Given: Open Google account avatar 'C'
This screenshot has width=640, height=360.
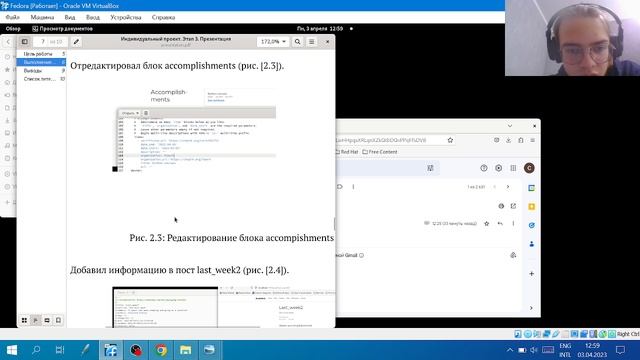Looking at the screenshot, I should [x=529, y=168].
